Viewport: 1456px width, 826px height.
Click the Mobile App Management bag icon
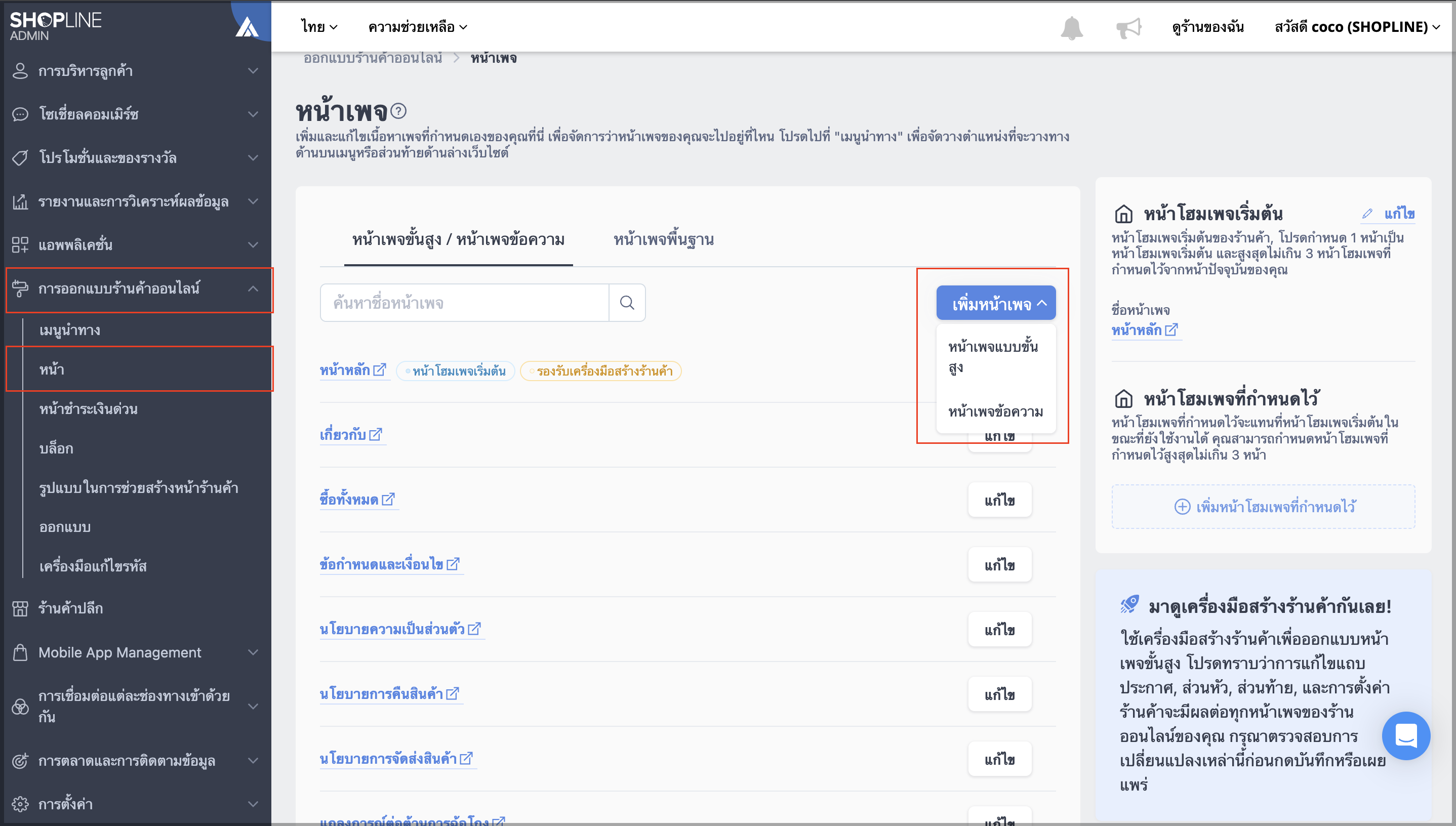click(x=20, y=652)
